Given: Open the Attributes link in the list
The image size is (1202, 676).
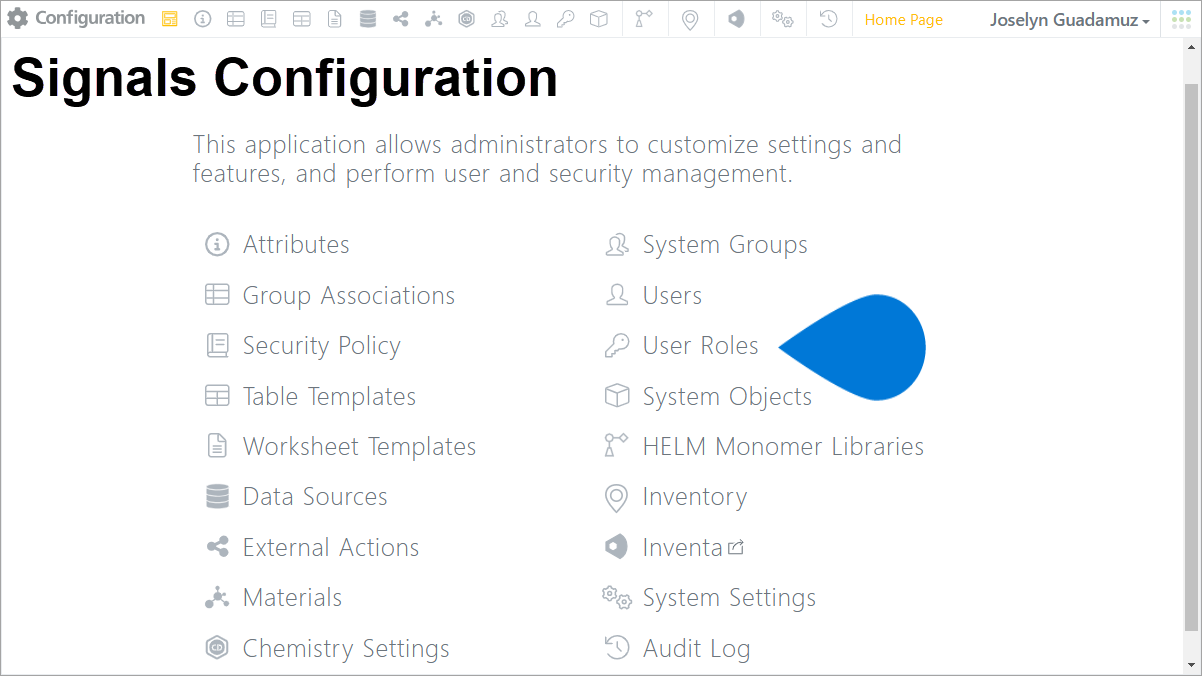Looking at the screenshot, I should pyautogui.click(x=296, y=245).
